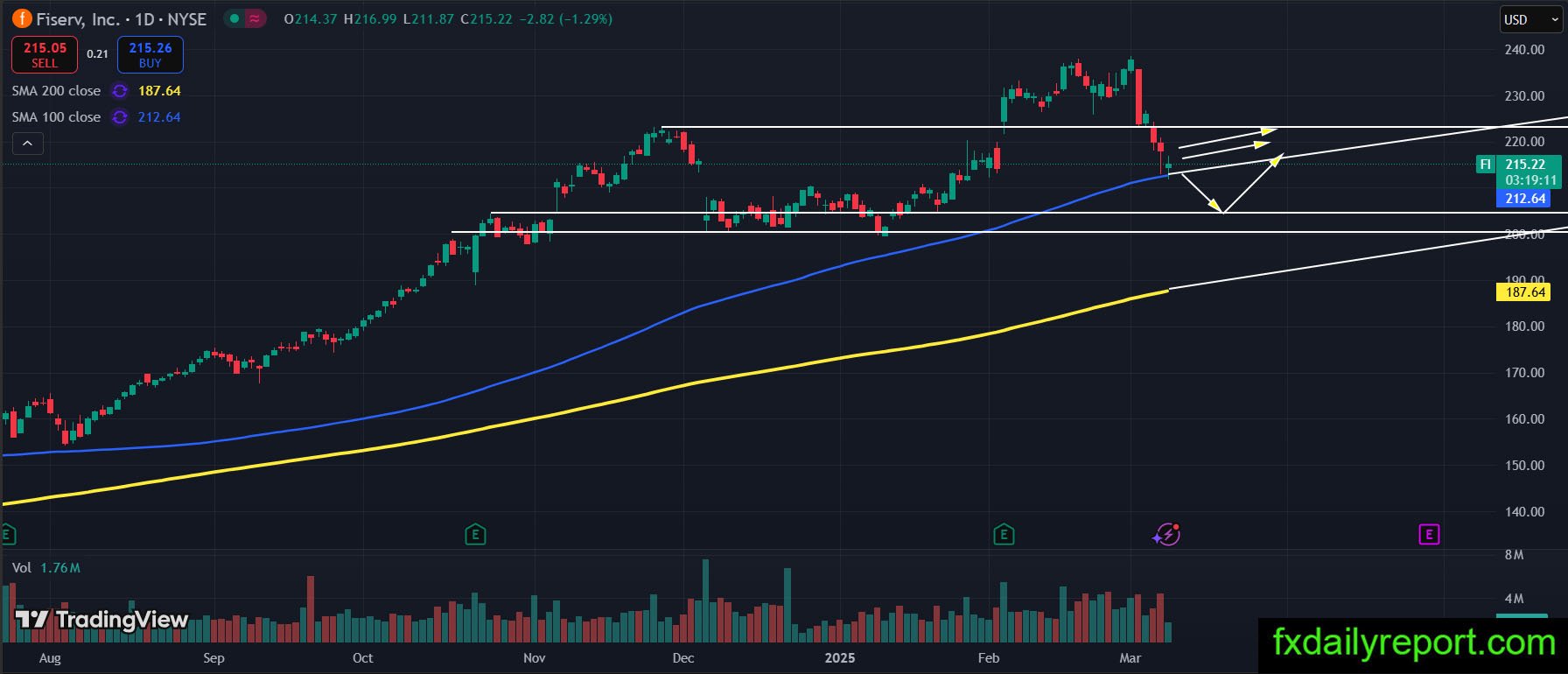Click the orange Fiserv logo icon
The height and width of the screenshot is (674, 1568).
point(21,18)
